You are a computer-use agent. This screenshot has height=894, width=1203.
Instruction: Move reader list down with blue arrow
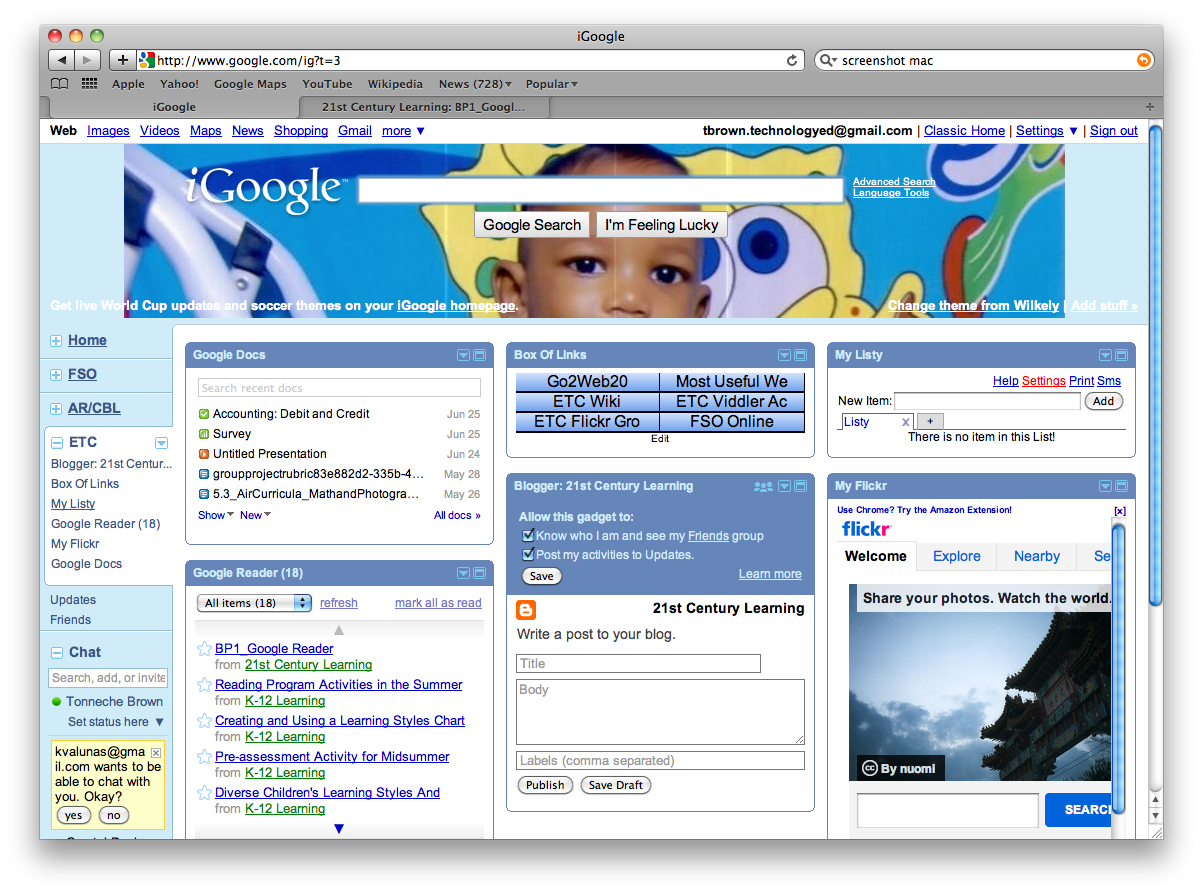[339, 828]
